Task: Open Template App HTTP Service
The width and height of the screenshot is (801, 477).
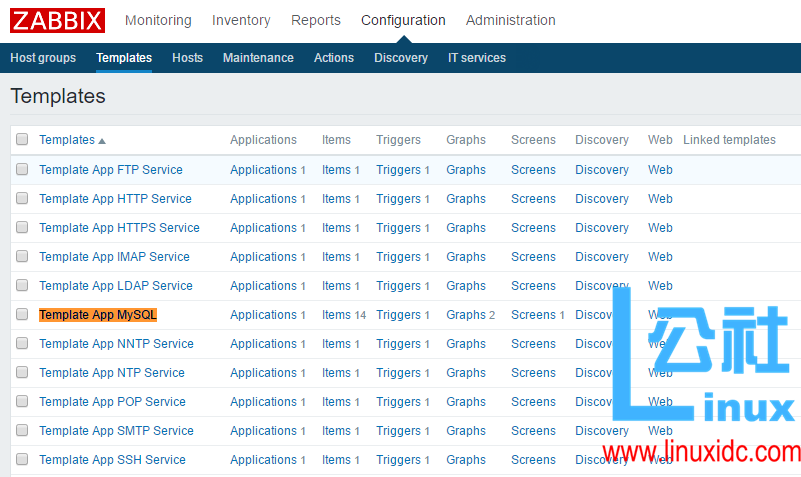Action: (x=115, y=199)
